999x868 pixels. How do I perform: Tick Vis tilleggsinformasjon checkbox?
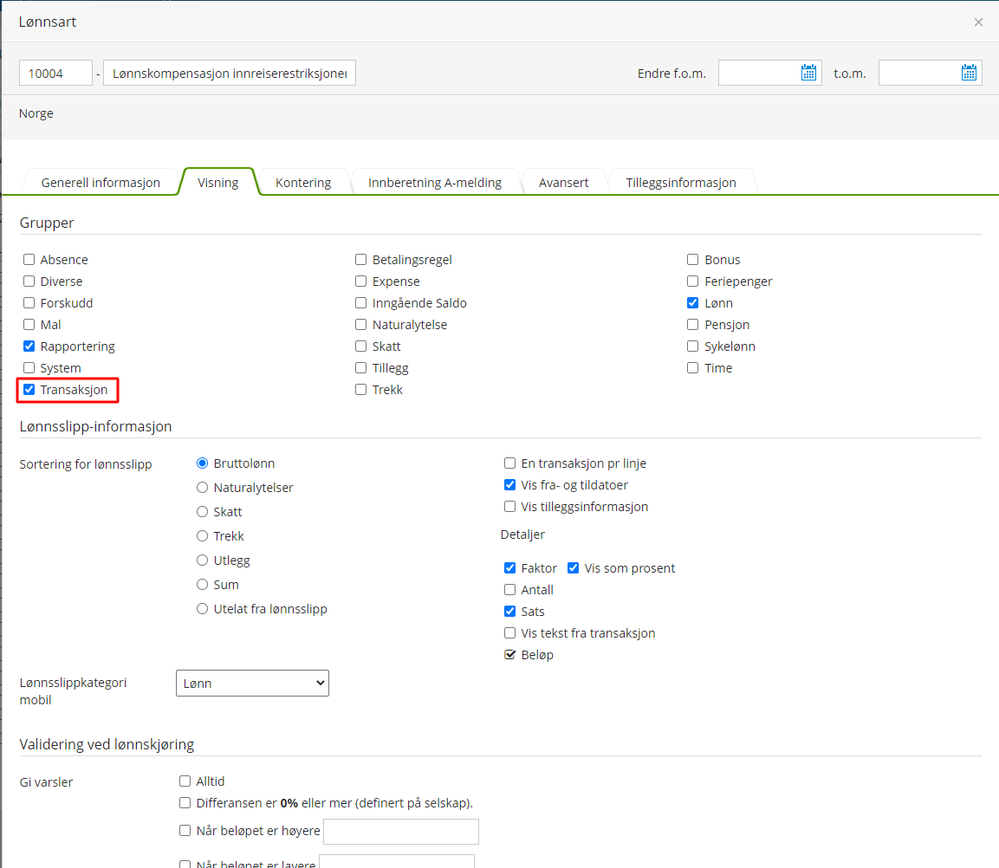tap(510, 507)
